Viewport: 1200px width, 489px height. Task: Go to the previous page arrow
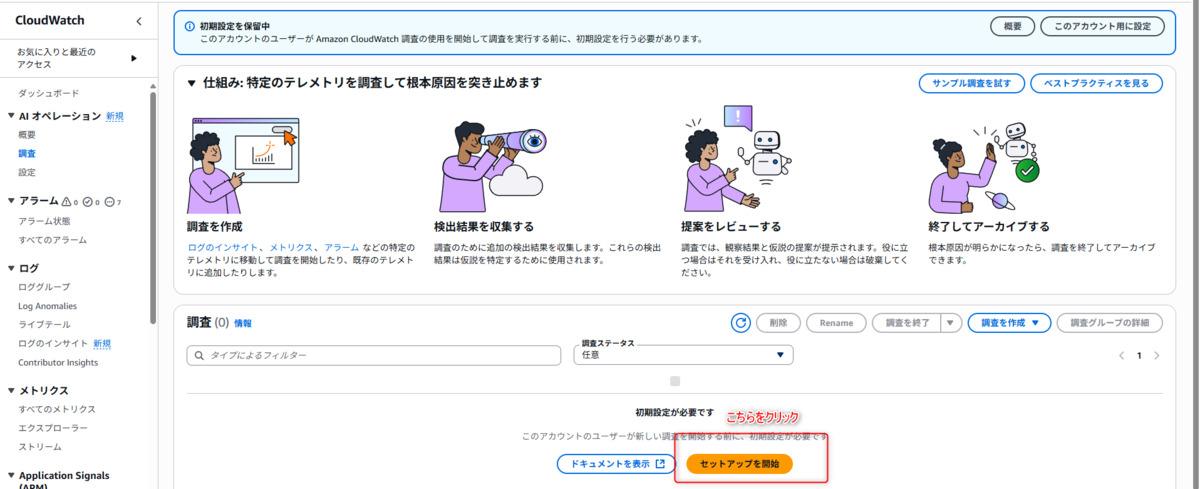pyautogui.click(x=1121, y=355)
